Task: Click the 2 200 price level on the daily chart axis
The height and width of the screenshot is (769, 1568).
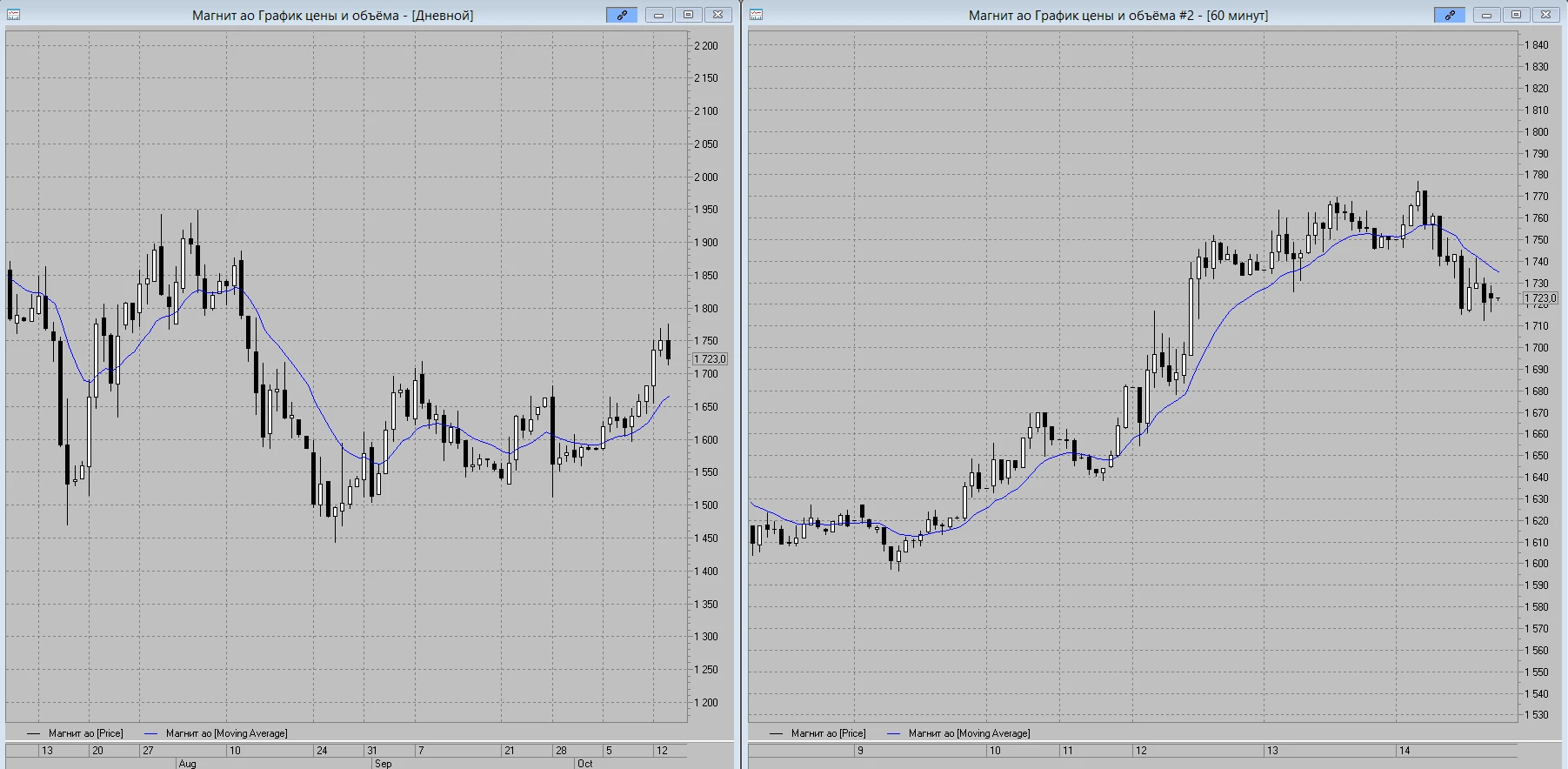Action: (x=706, y=46)
